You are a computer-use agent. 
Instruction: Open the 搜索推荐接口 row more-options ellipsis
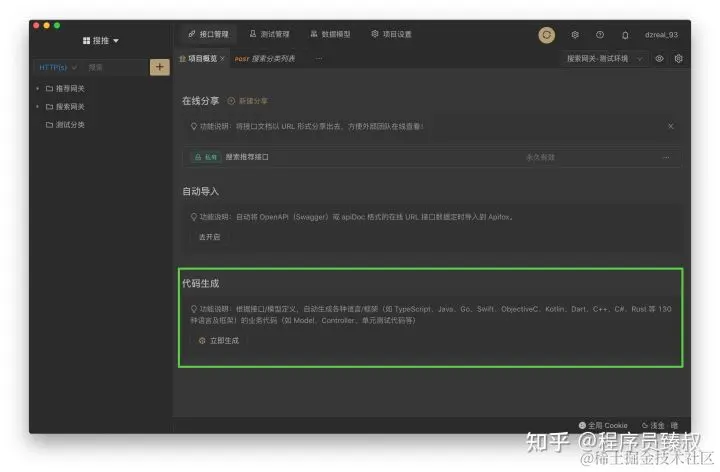[666, 157]
